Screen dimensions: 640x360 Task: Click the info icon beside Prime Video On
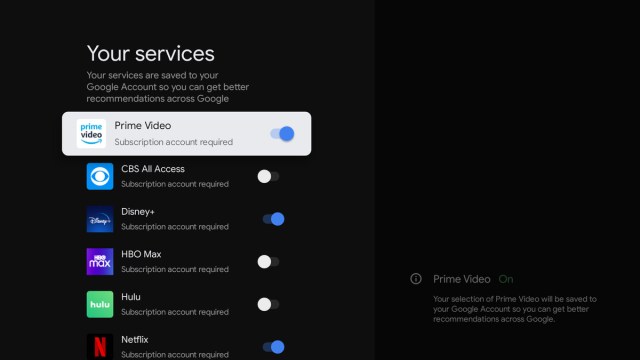[416, 279]
